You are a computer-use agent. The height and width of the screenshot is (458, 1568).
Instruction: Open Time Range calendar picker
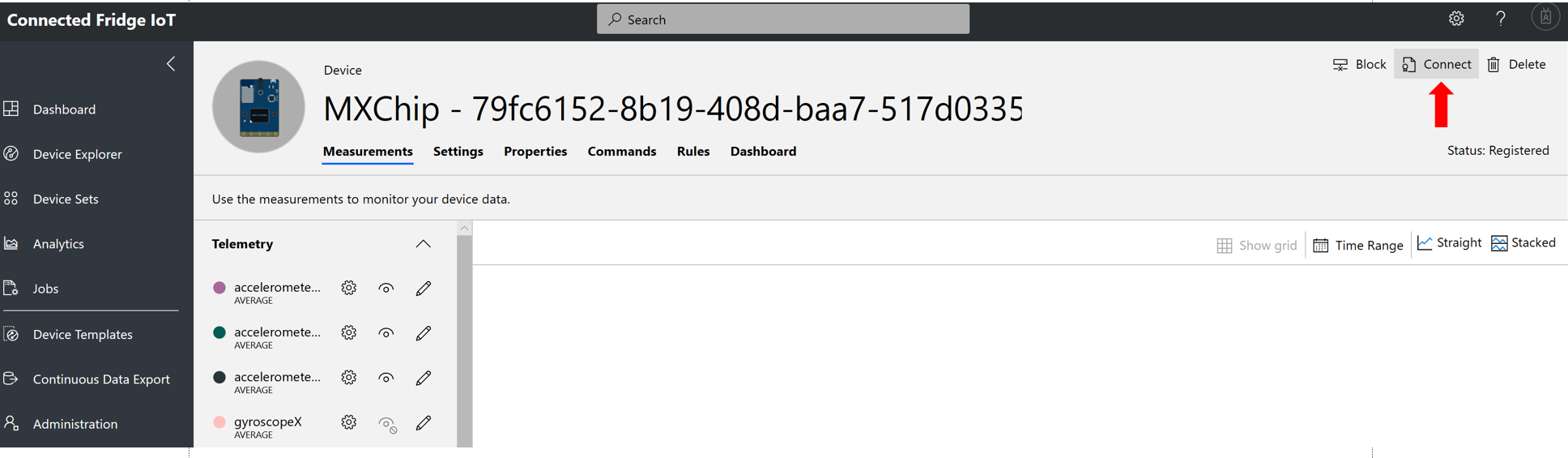pos(1358,245)
